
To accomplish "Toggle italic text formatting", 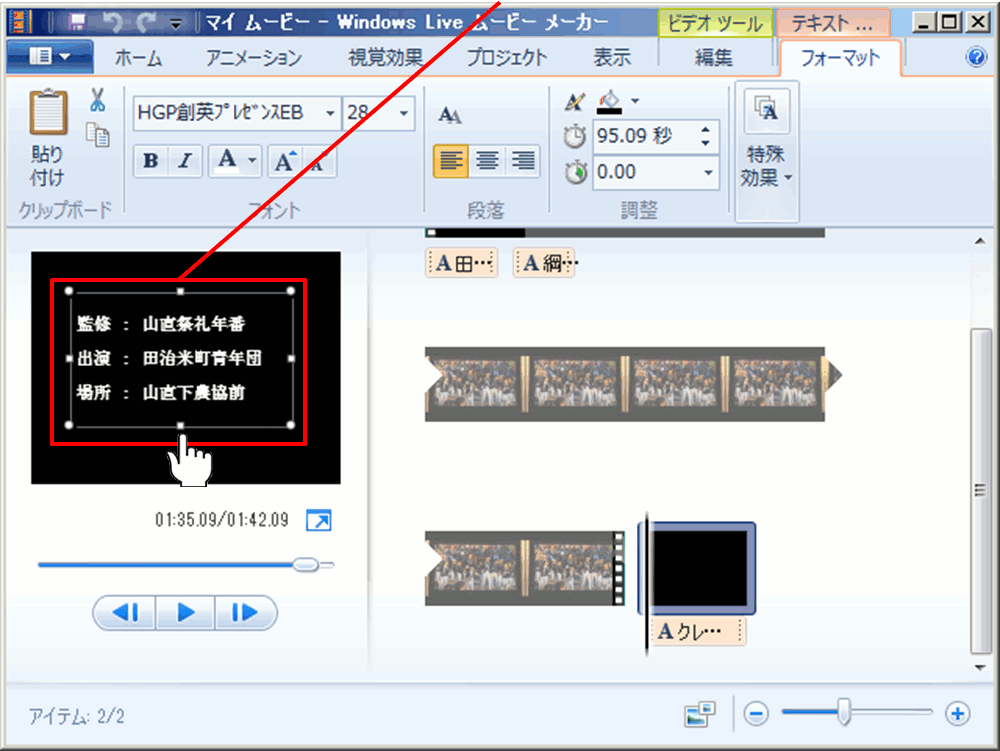I will pyautogui.click(x=184, y=162).
